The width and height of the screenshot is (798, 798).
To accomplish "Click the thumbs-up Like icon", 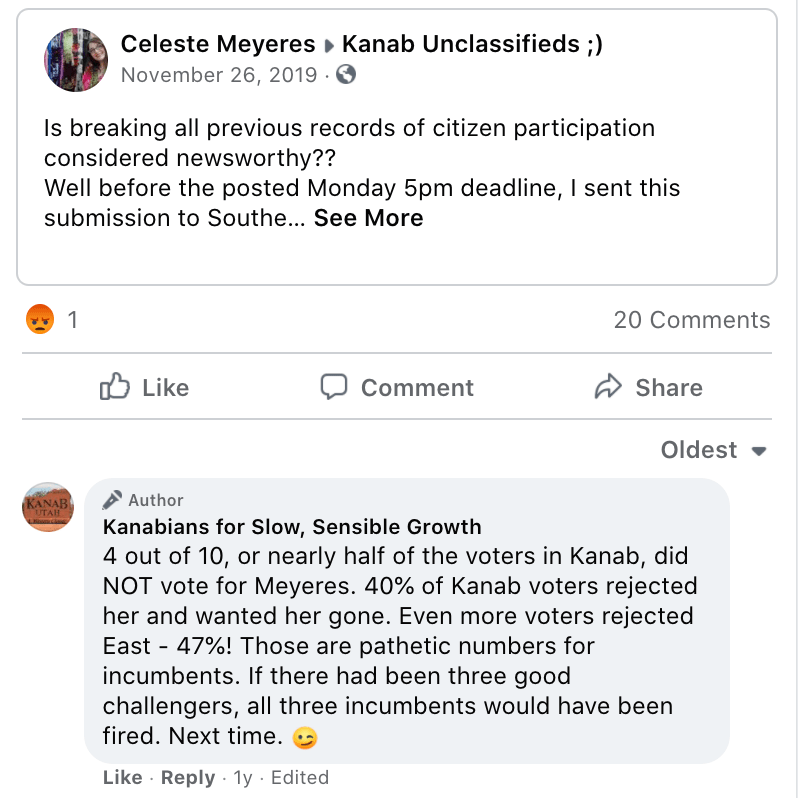I will click(x=115, y=387).
